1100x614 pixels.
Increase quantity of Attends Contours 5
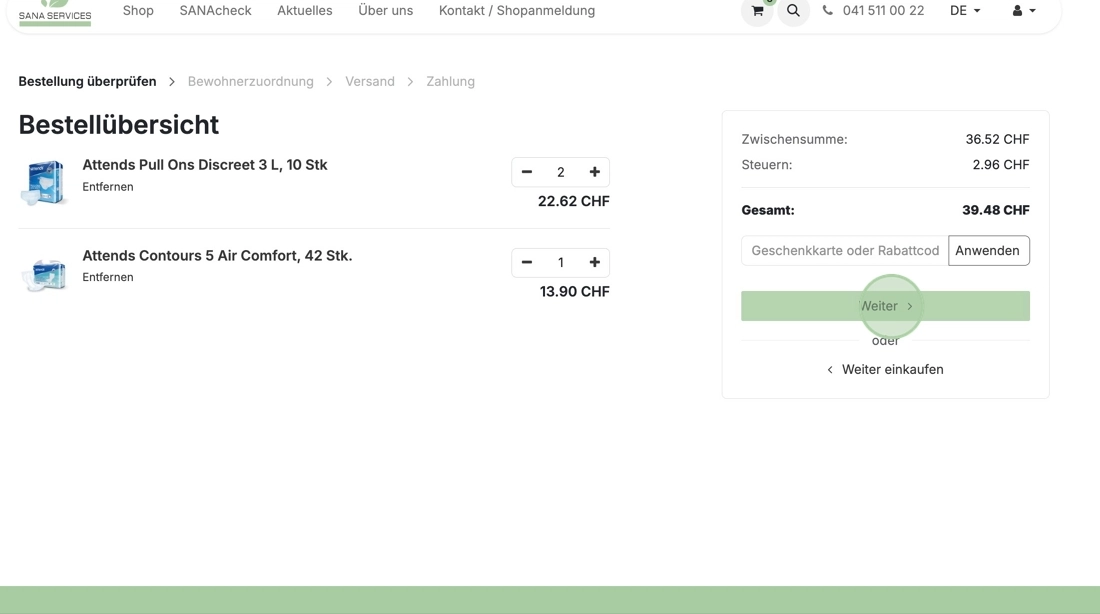coord(594,262)
